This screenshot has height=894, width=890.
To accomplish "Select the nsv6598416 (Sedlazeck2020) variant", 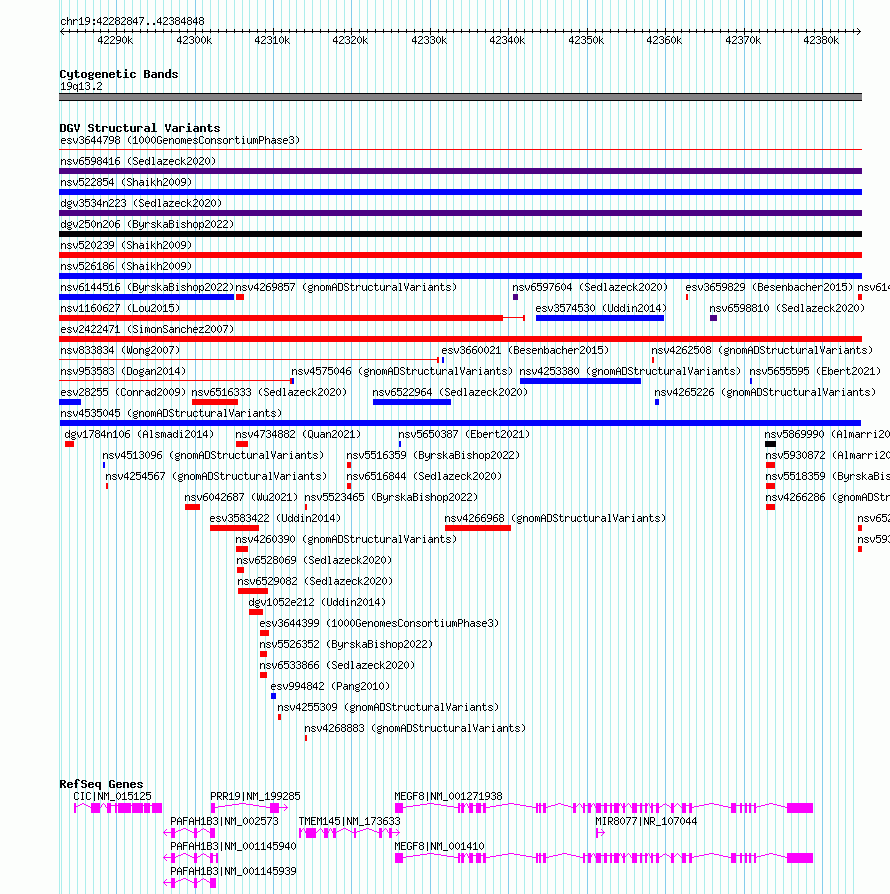I will (x=138, y=161).
